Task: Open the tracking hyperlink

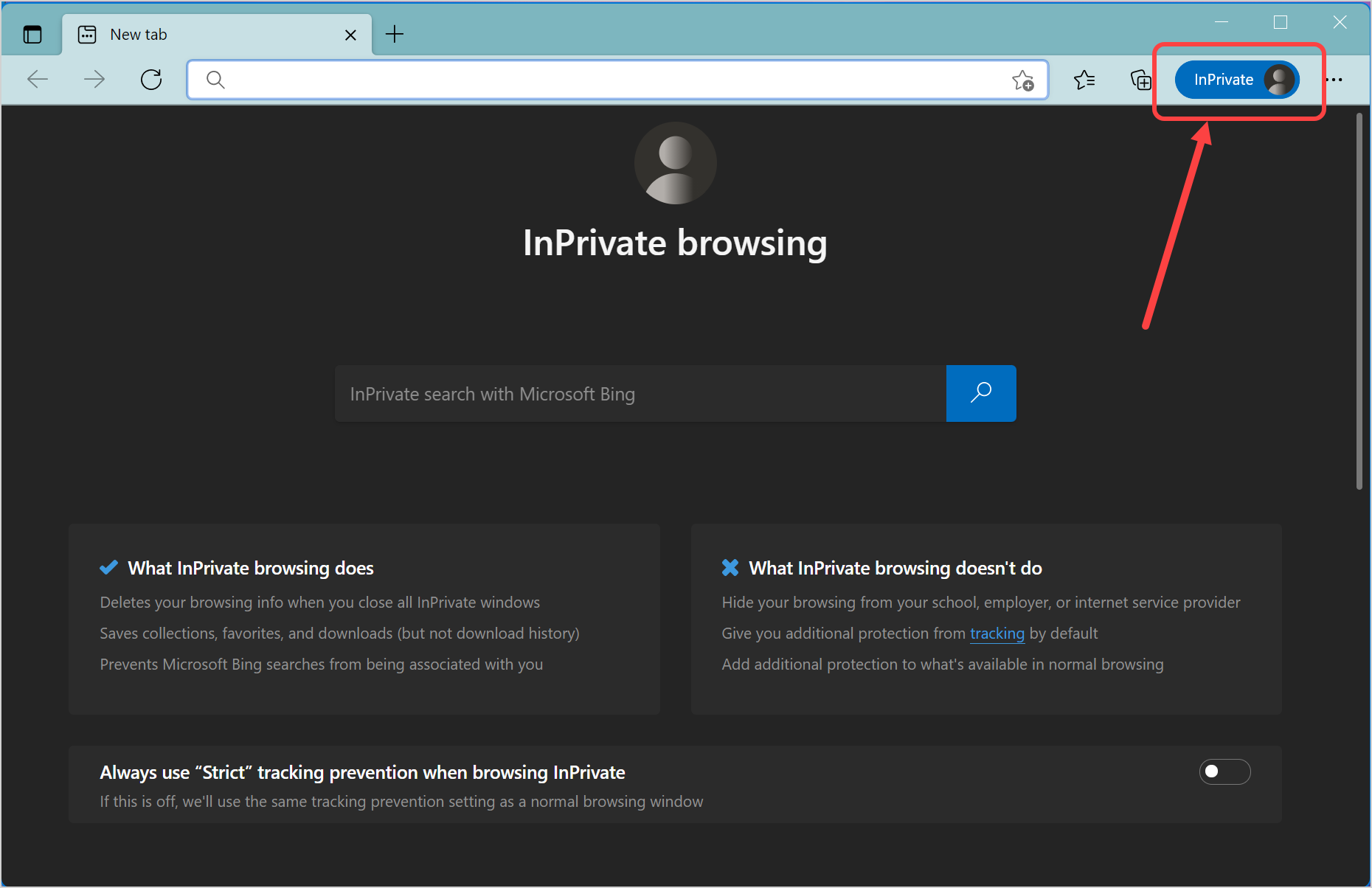Action: [997, 633]
